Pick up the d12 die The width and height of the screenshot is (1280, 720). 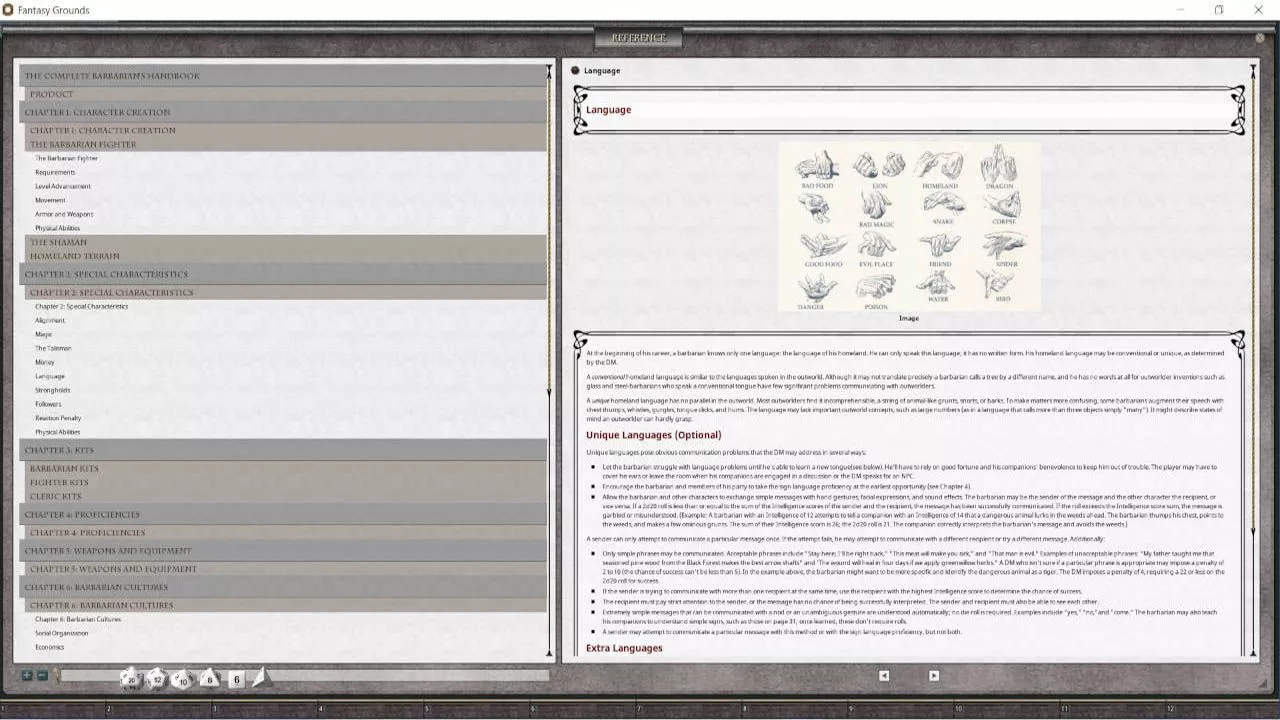pyautogui.click(x=157, y=679)
